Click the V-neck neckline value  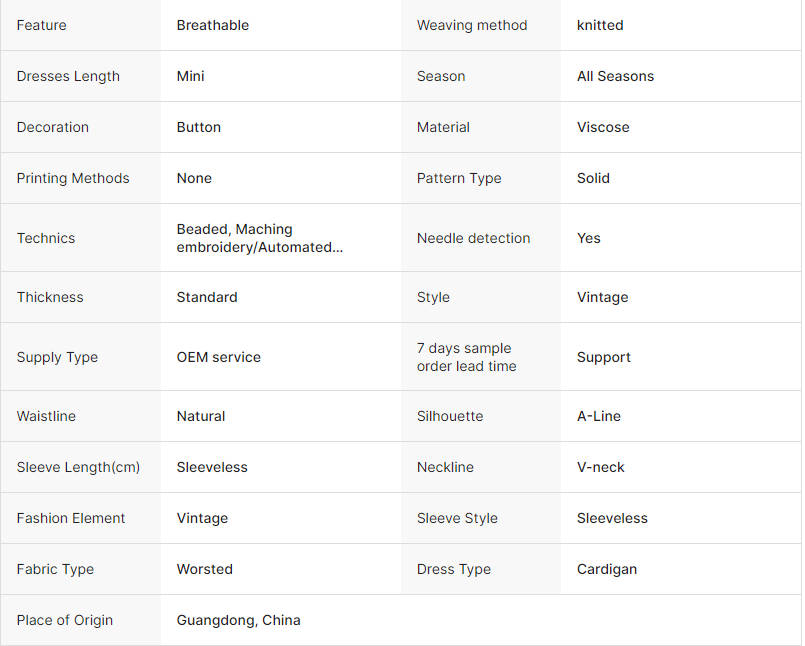[x=601, y=467]
